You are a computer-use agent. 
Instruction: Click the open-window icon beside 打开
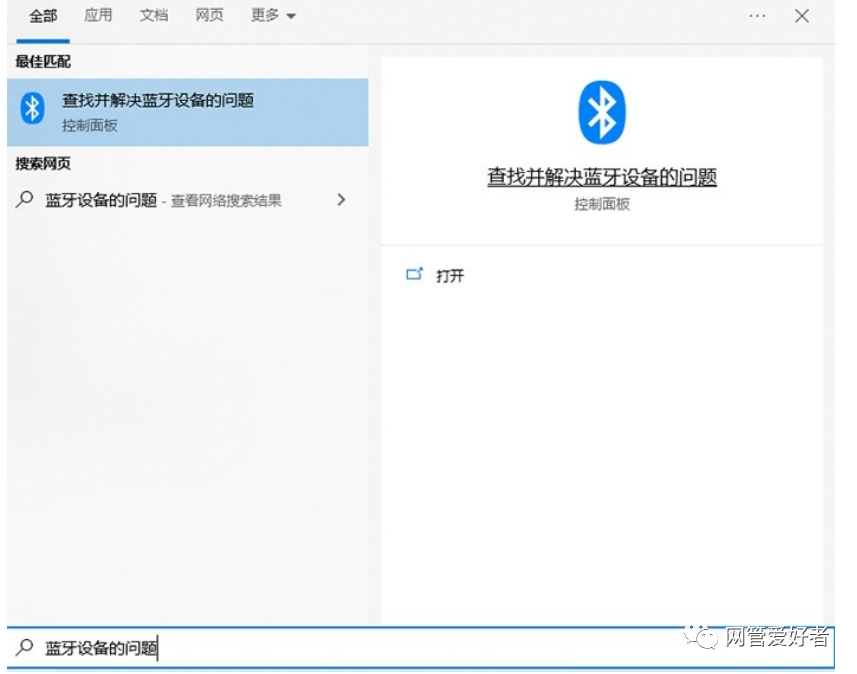414,274
